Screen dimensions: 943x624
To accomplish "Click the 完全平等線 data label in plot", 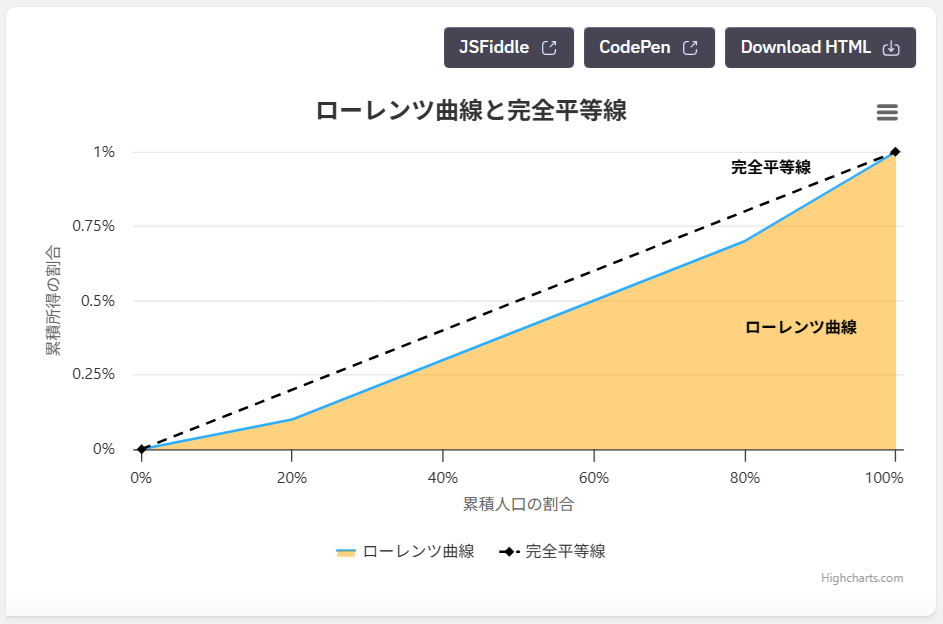I will click(x=770, y=167).
